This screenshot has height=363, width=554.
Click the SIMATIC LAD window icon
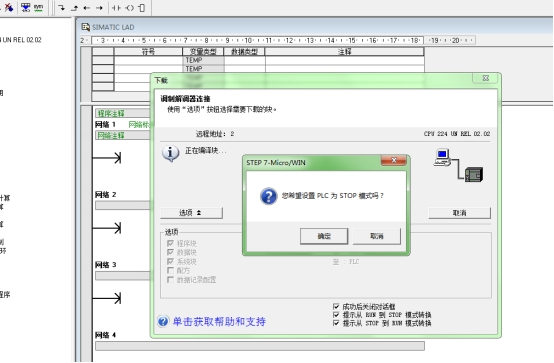[x=86, y=27]
